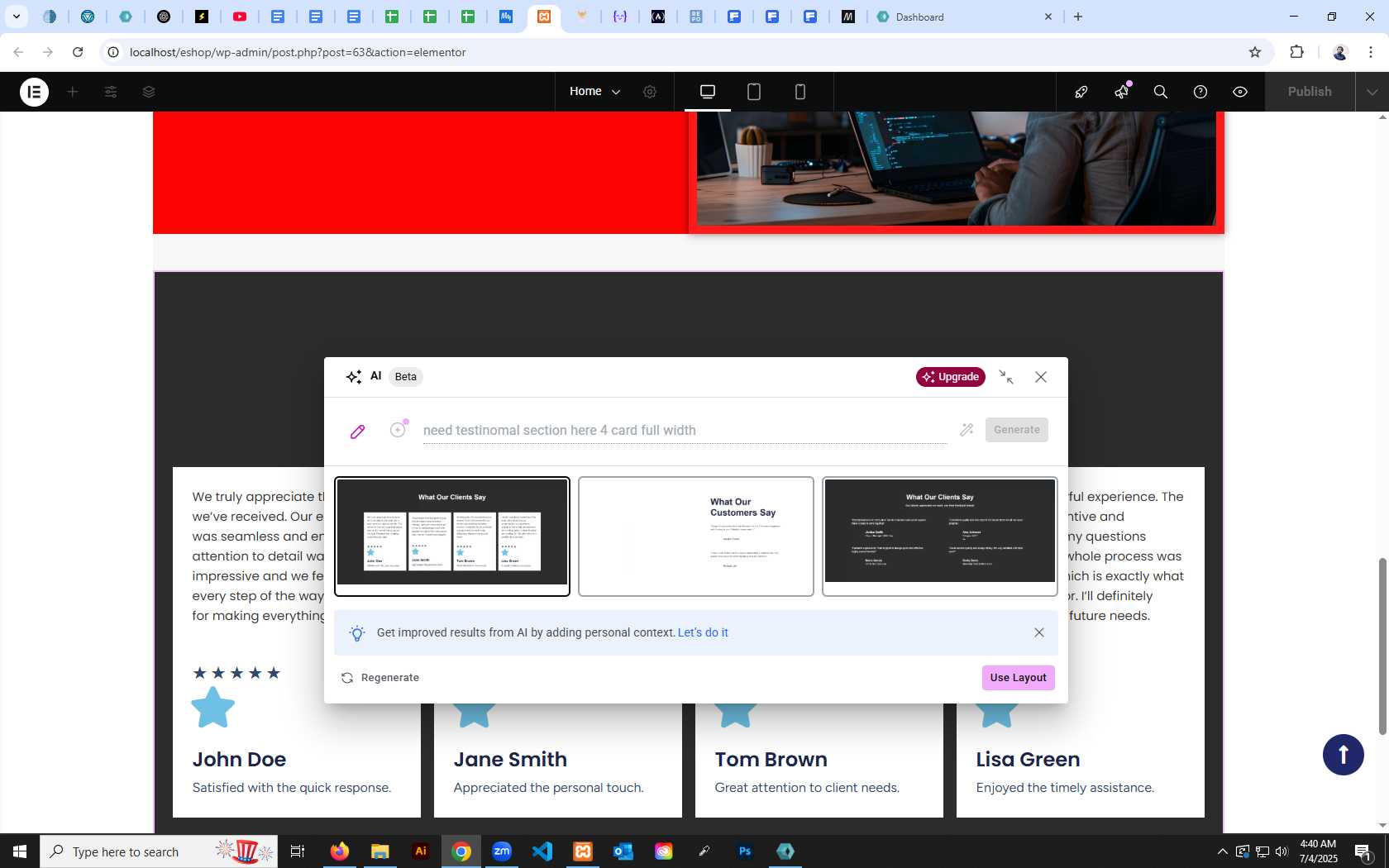1389x868 pixels.
Task: Click the Upgrade button in AI dialog
Action: pyautogui.click(x=951, y=377)
